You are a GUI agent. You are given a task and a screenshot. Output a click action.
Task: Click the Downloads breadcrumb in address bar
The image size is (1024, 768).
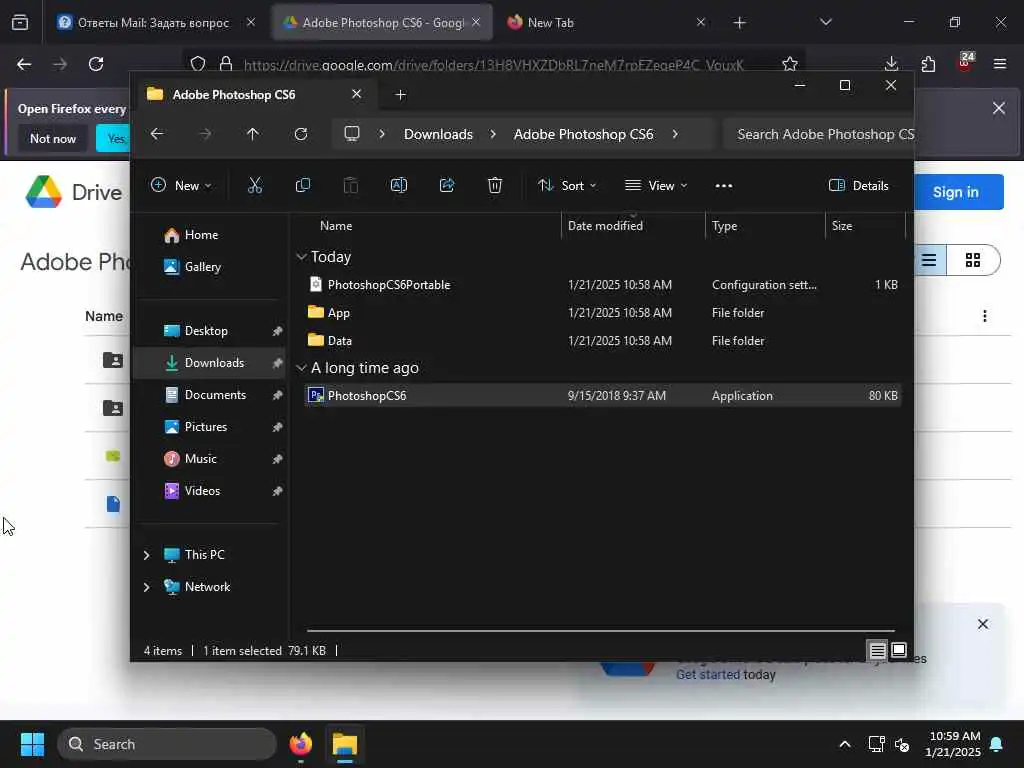click(x=438, y=134)
